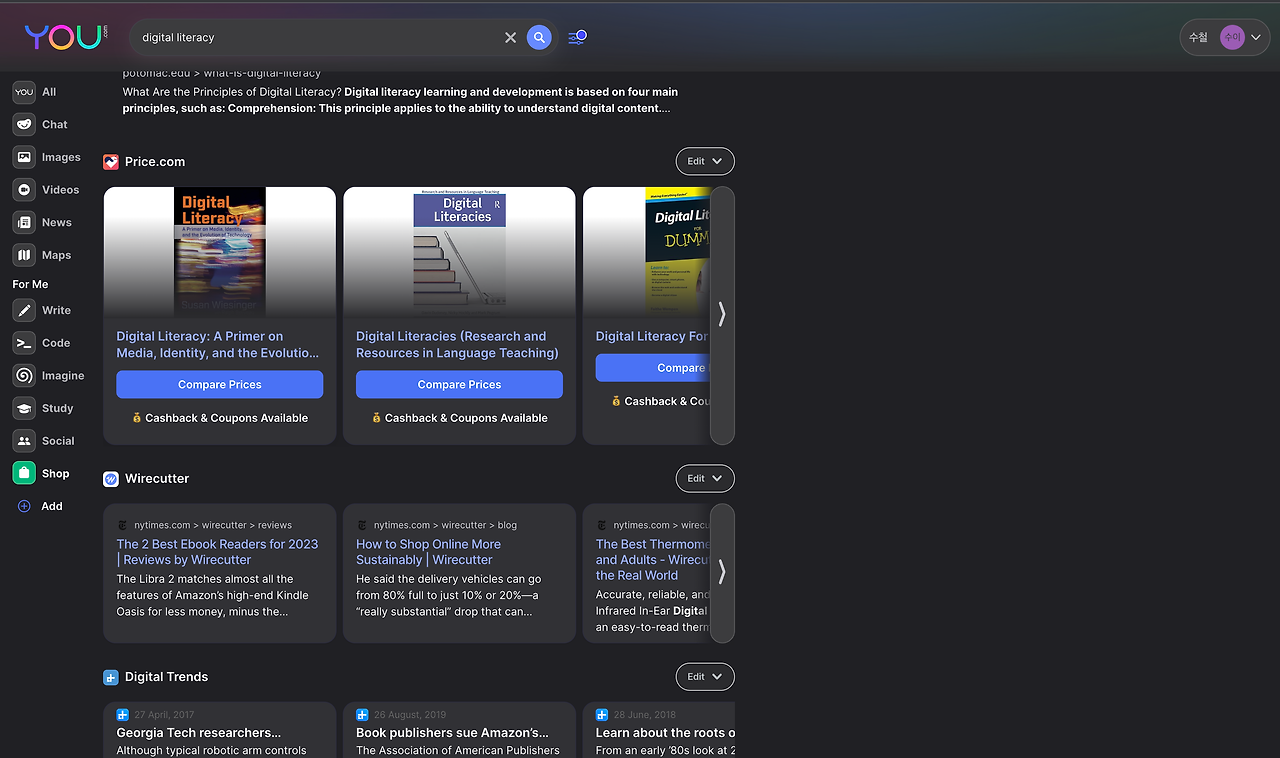
Task: Advance the Price.com carousel with right arrow
Action: [722, 315]
